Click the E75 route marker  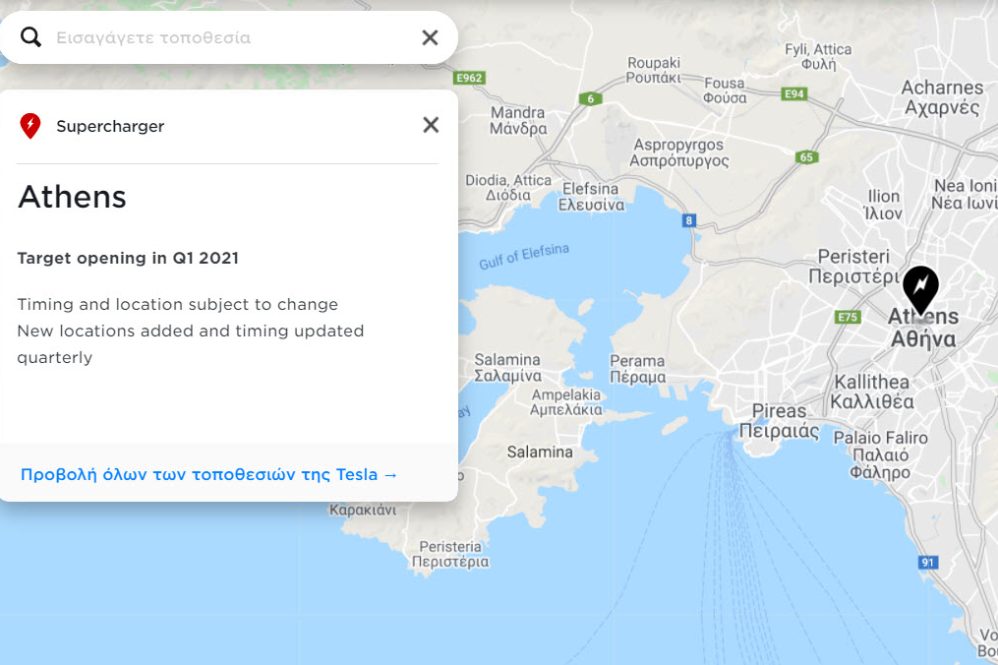848,317
